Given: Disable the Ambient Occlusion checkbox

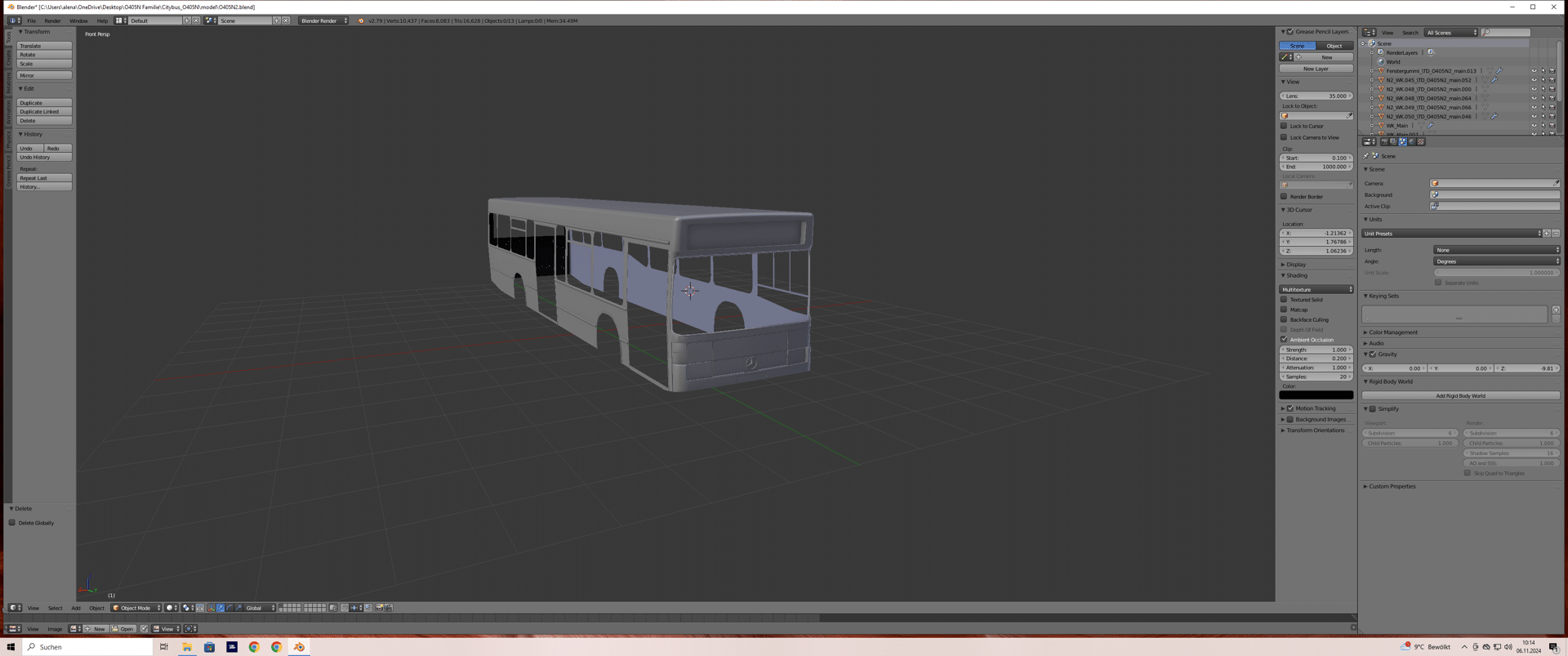Looking at the screenshot, I should coord(1284,340).
